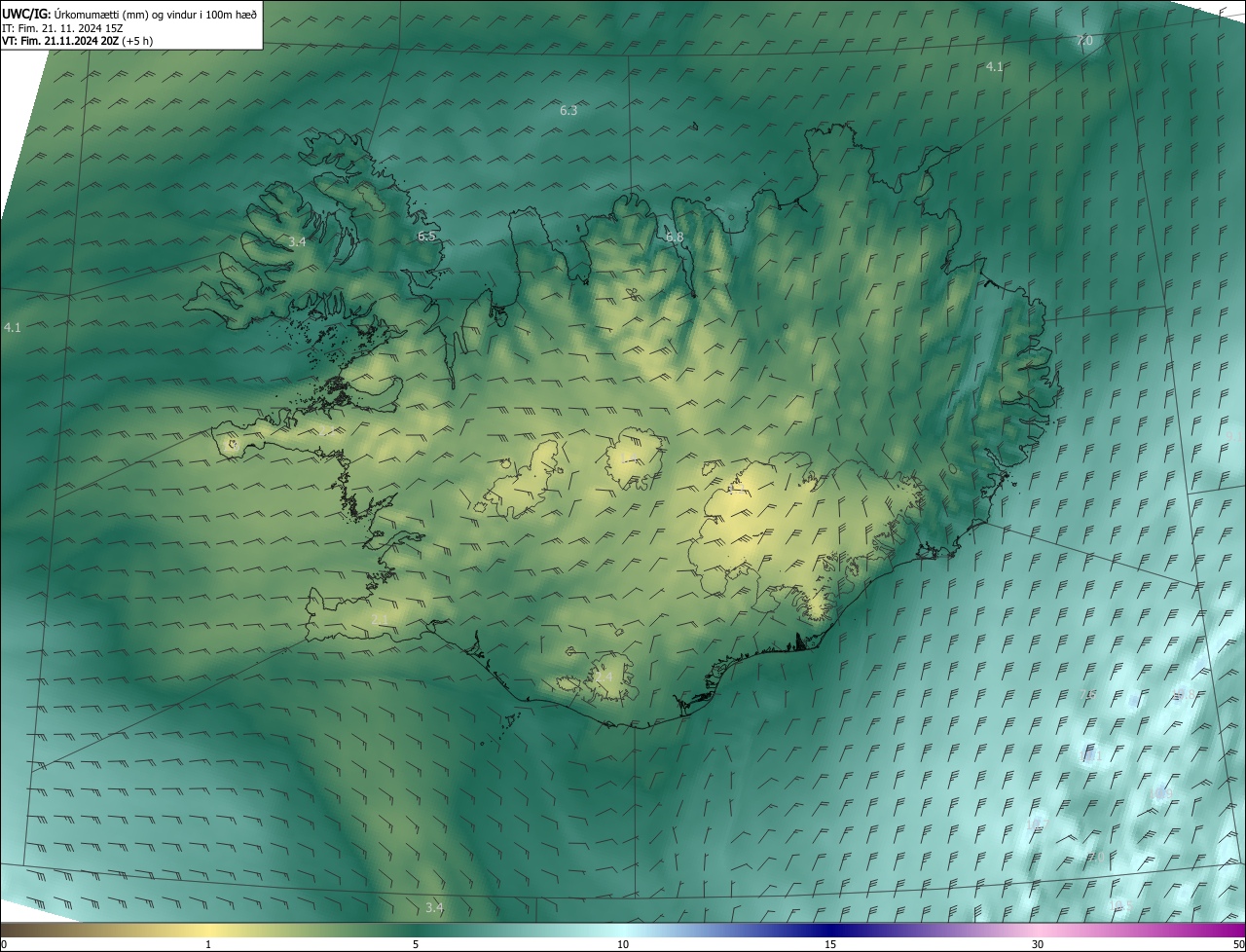Viewport: 1246px width, 952px height.
Task: Click the 7.0 value label near the top edge
Action: [x=1083, y=41]
